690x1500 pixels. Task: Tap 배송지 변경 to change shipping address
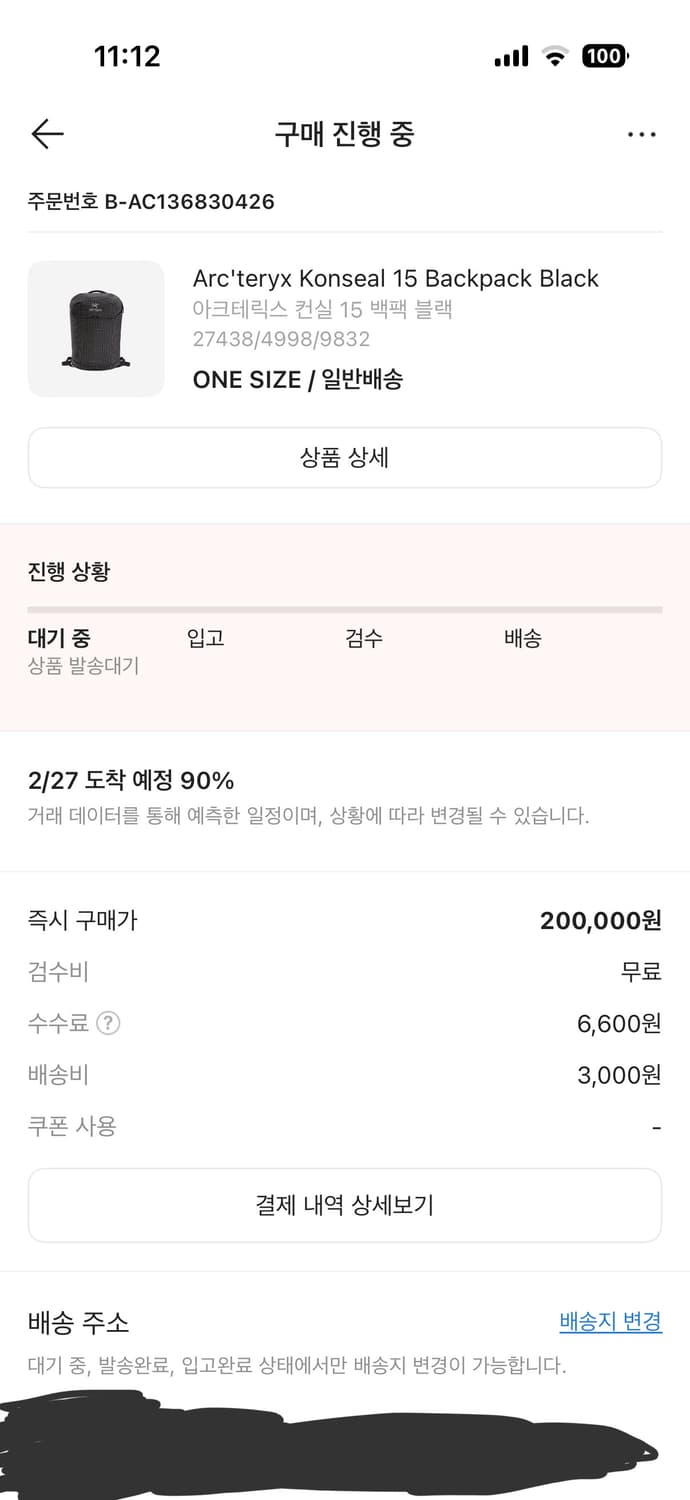pyautogui.click(x=610, y=1321)
